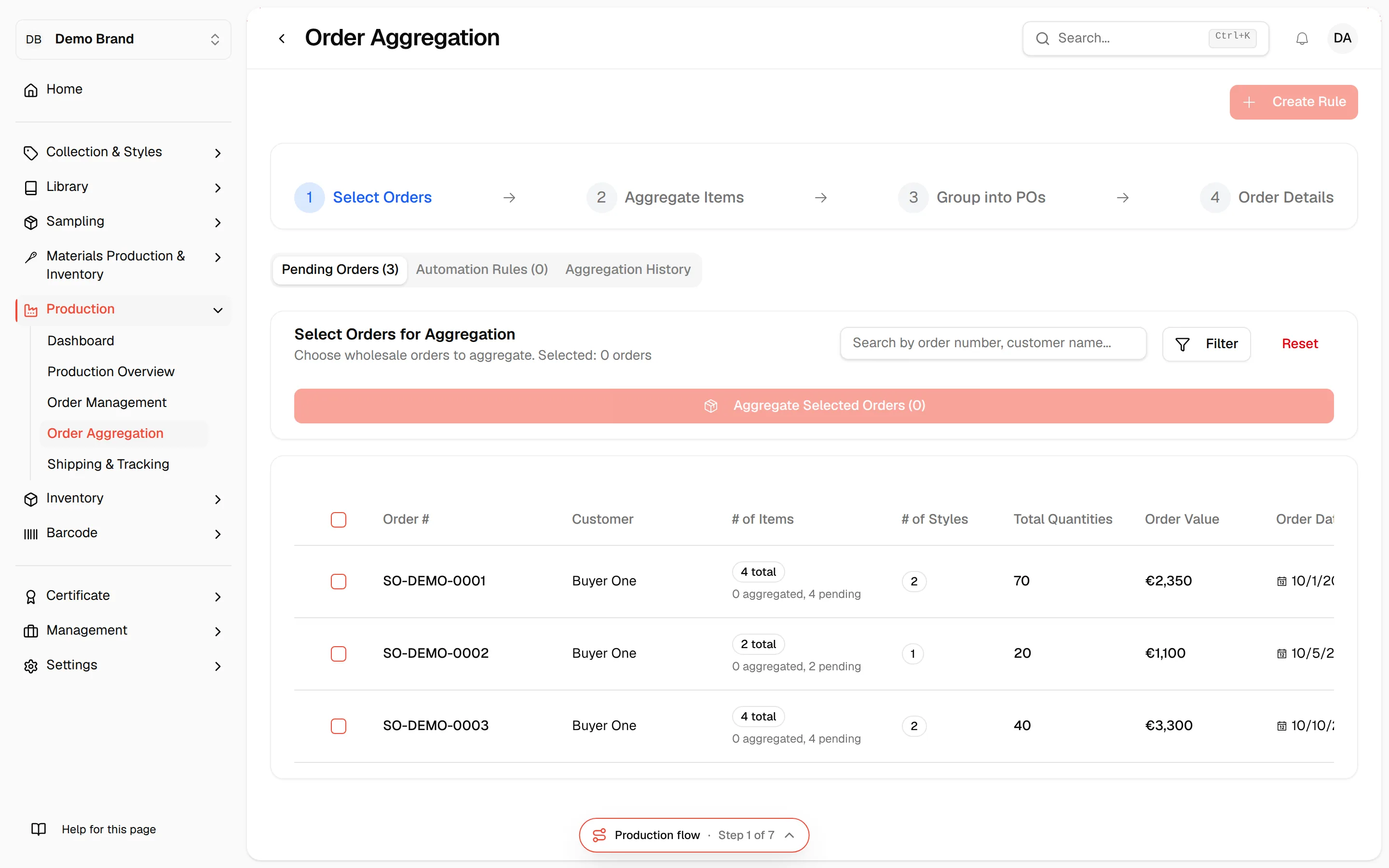Click the Library book icon
This screenshot has width=1389, height=868.
click(x=31, y=188)
